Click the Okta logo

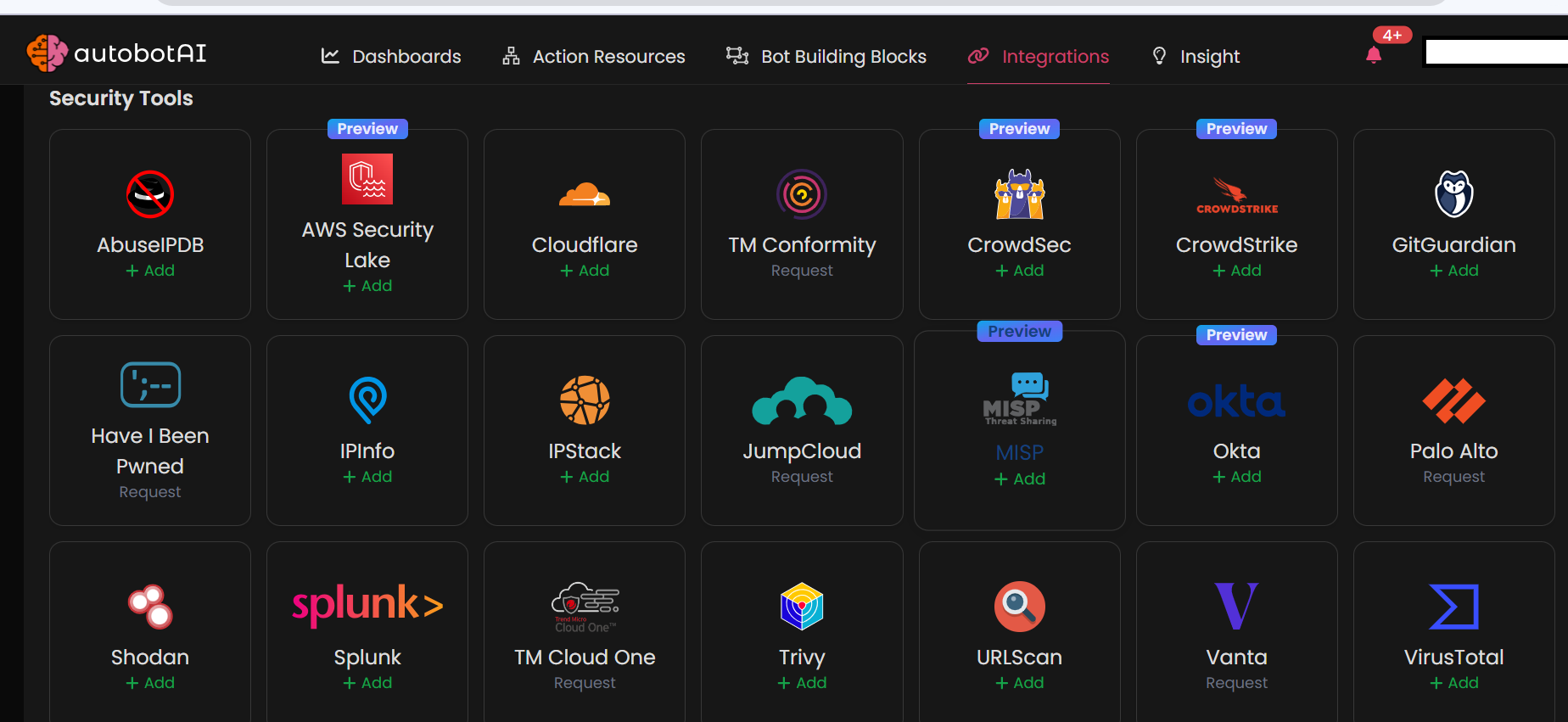tap(1237, 402)
